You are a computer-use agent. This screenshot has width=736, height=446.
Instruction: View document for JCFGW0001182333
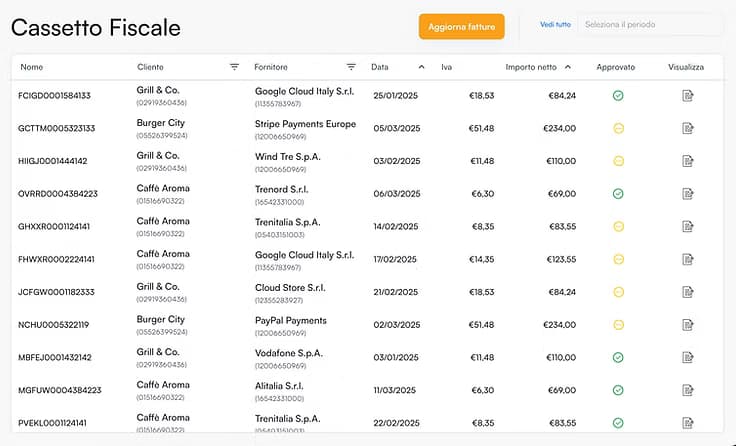(688, 292)
